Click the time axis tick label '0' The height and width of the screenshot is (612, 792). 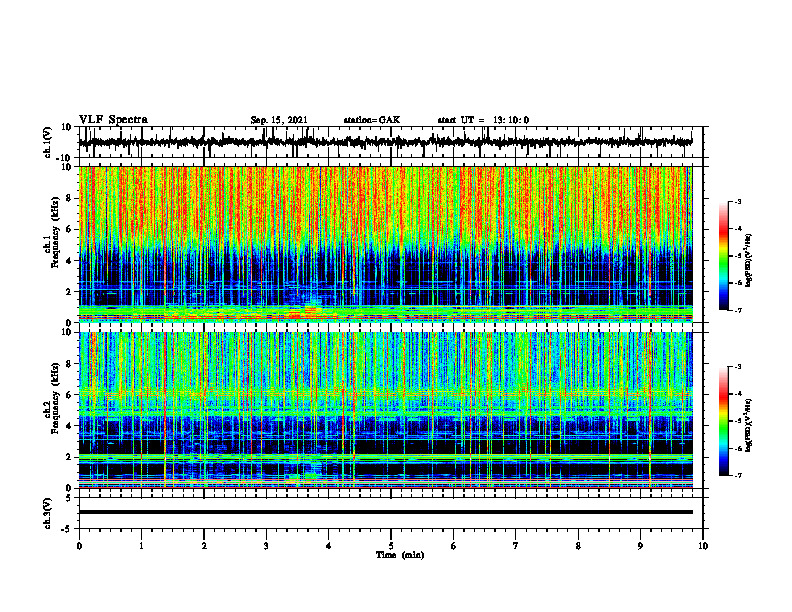coord(79,546)
